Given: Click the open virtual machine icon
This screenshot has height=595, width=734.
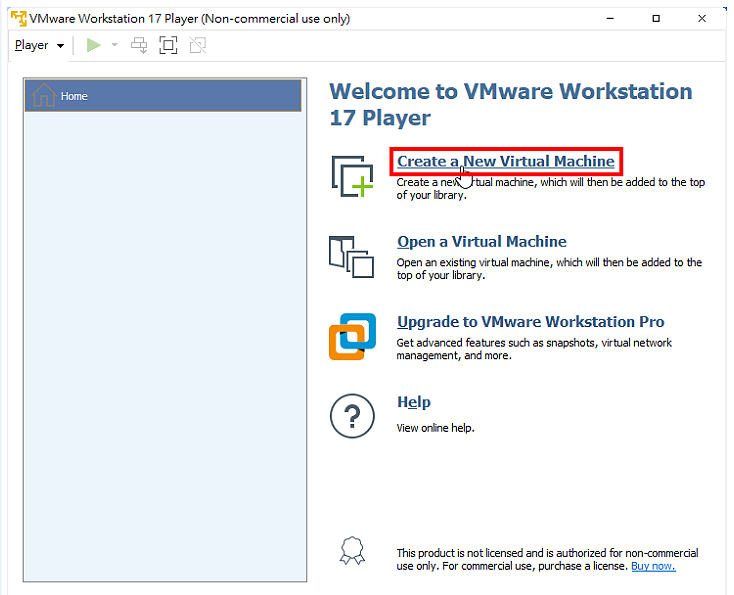Looking at the screenshot, I should pyautogui.click(x=352, y=257).
